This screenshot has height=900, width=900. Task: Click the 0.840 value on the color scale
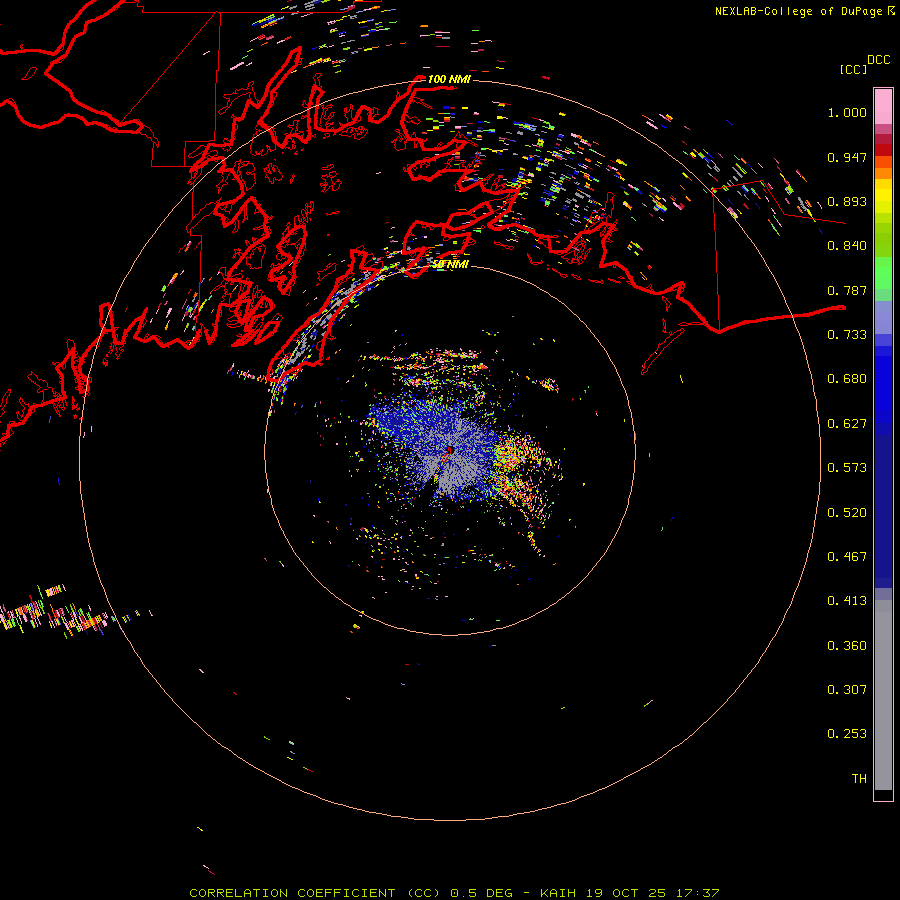coord(847,246)
